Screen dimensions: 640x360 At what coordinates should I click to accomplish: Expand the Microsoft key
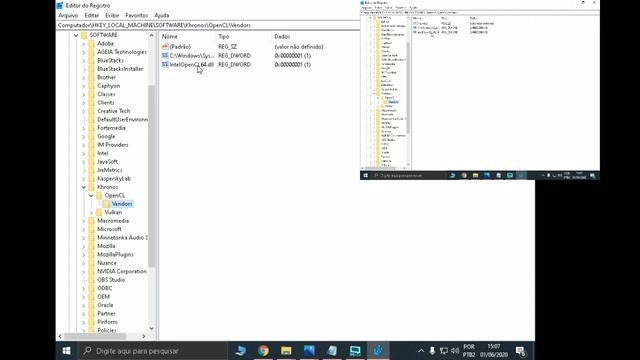pos(84,229)
